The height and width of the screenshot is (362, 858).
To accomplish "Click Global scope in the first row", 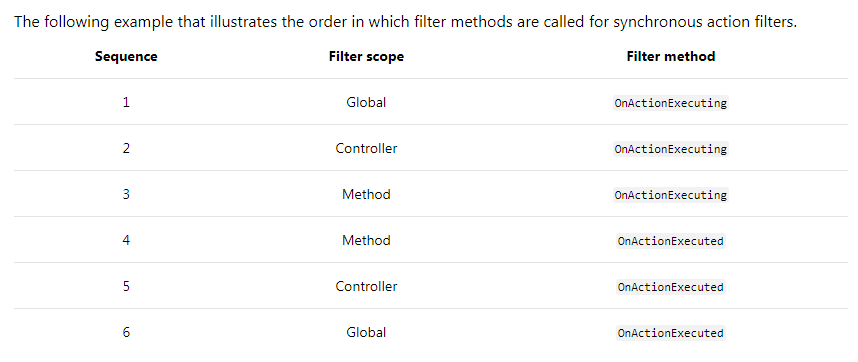I will click(x=366, y=102).
